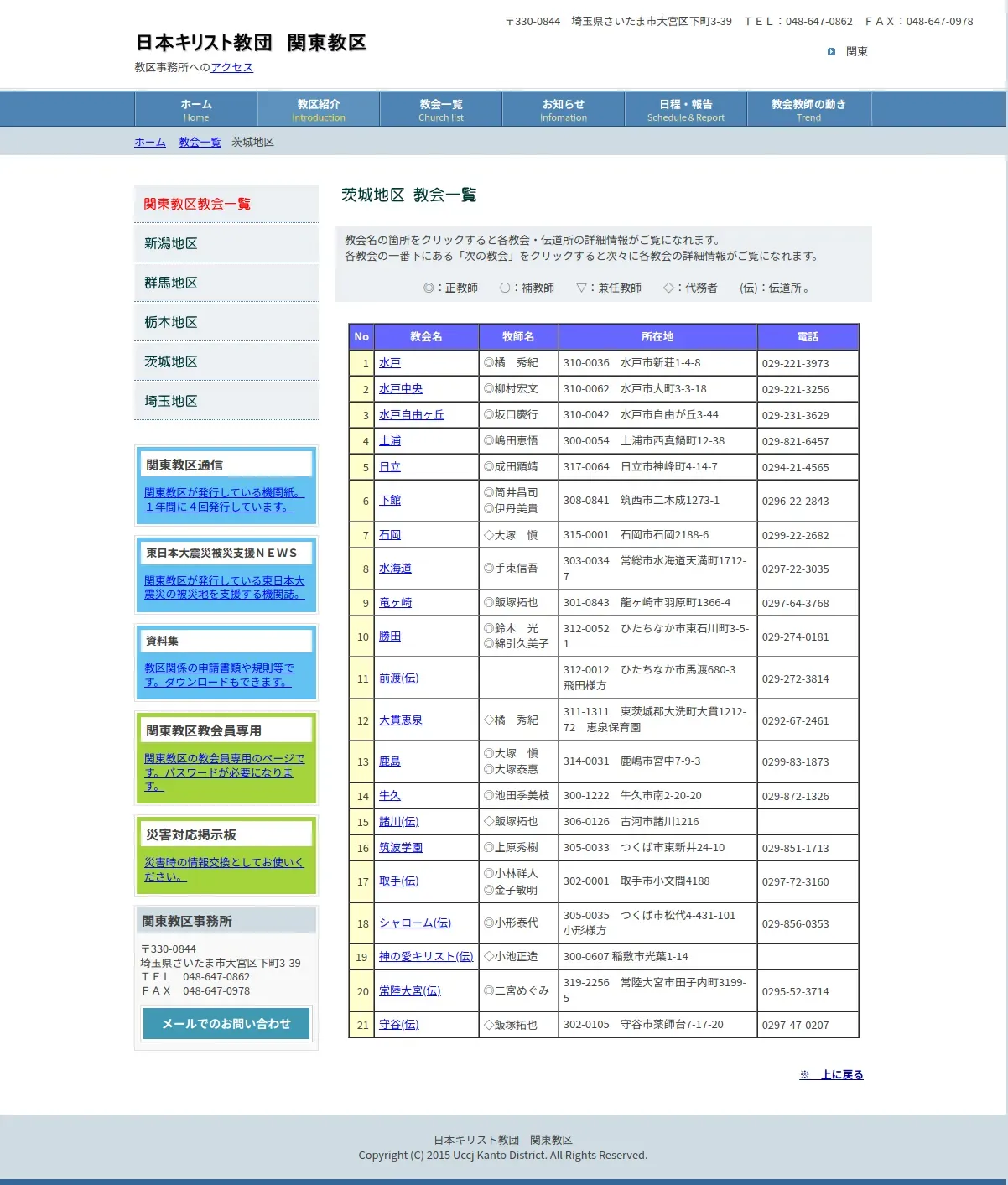Open the シャローム(伝) church link
This screenshot has height=1185, width=1008.
[x=415, y=923]
